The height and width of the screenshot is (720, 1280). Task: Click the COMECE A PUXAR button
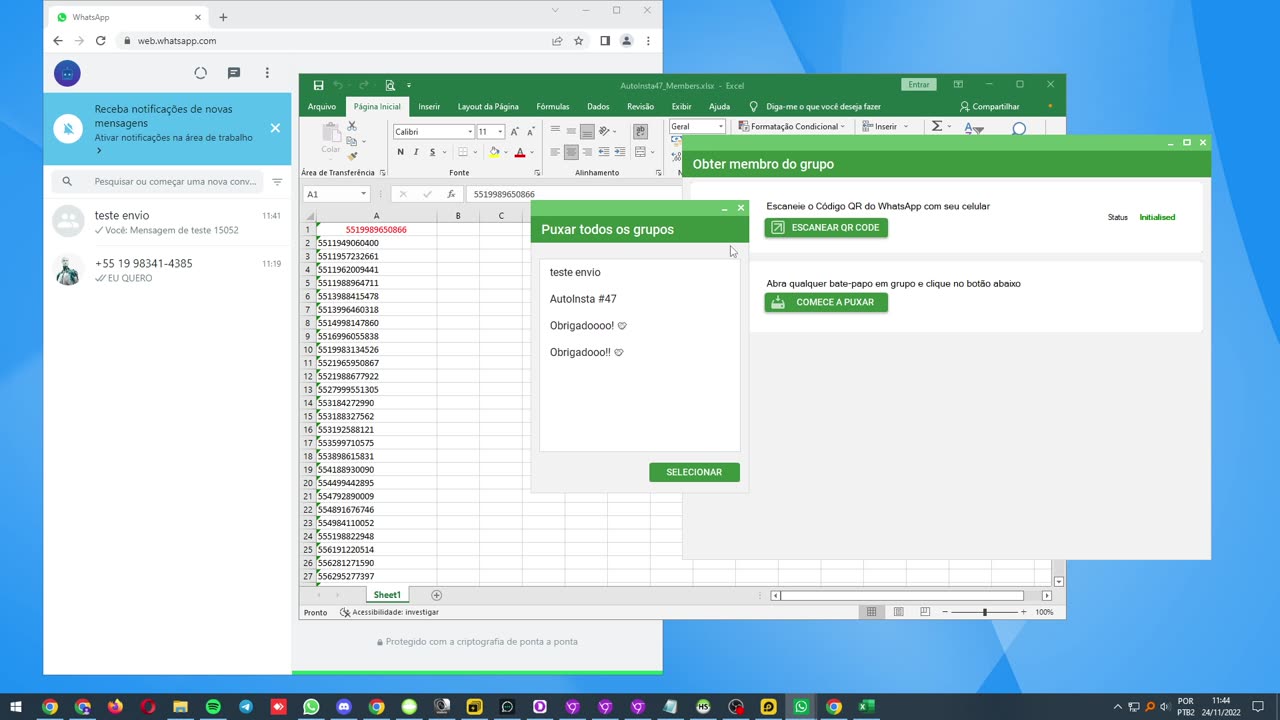point(826,302)
